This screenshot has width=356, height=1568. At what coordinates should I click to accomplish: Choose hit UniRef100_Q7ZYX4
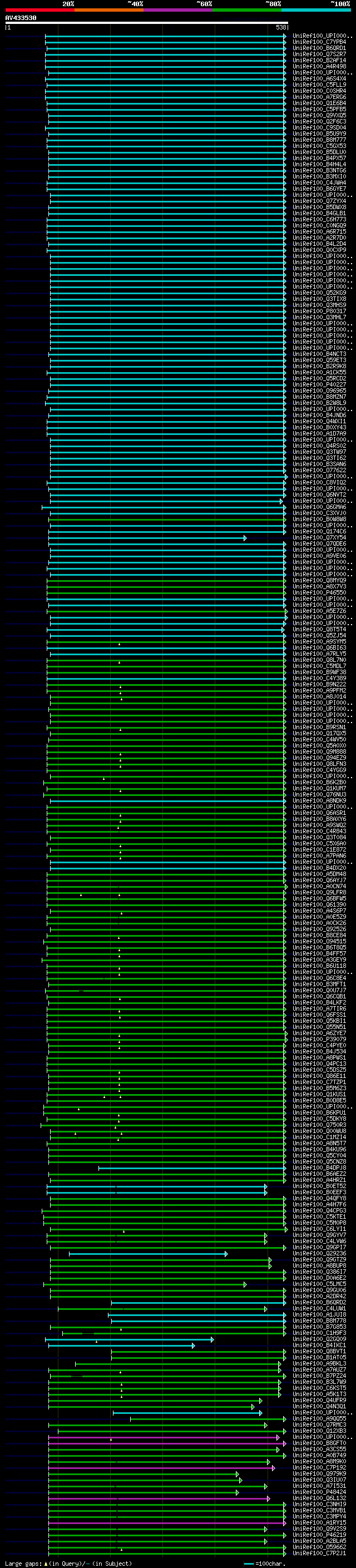tap(319, 201)
